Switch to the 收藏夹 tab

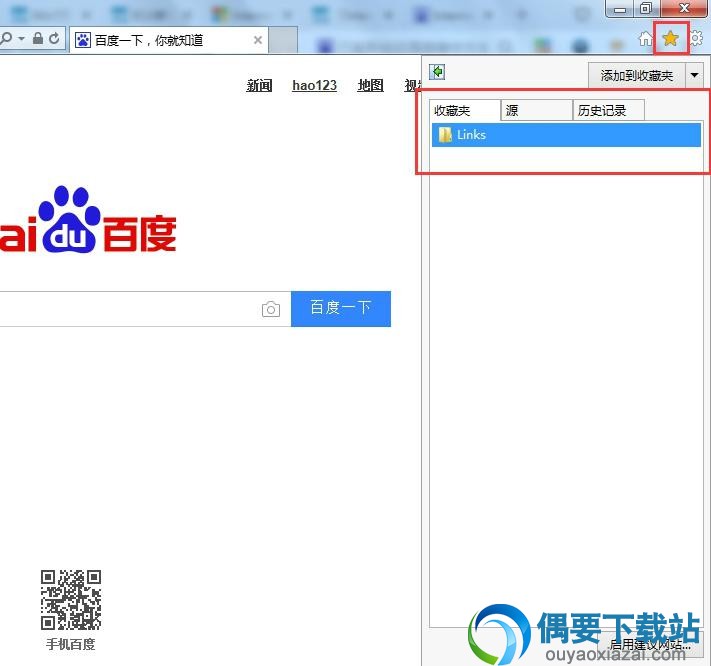click(465, 111)
